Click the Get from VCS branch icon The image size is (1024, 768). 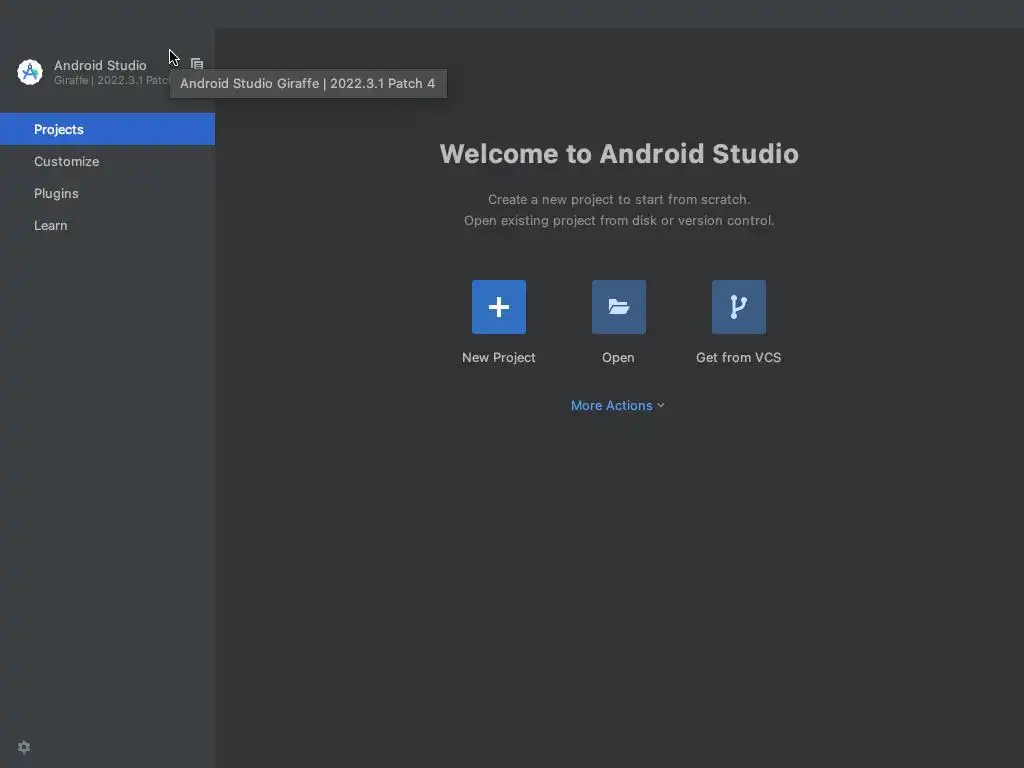click(x=739, y=307)
